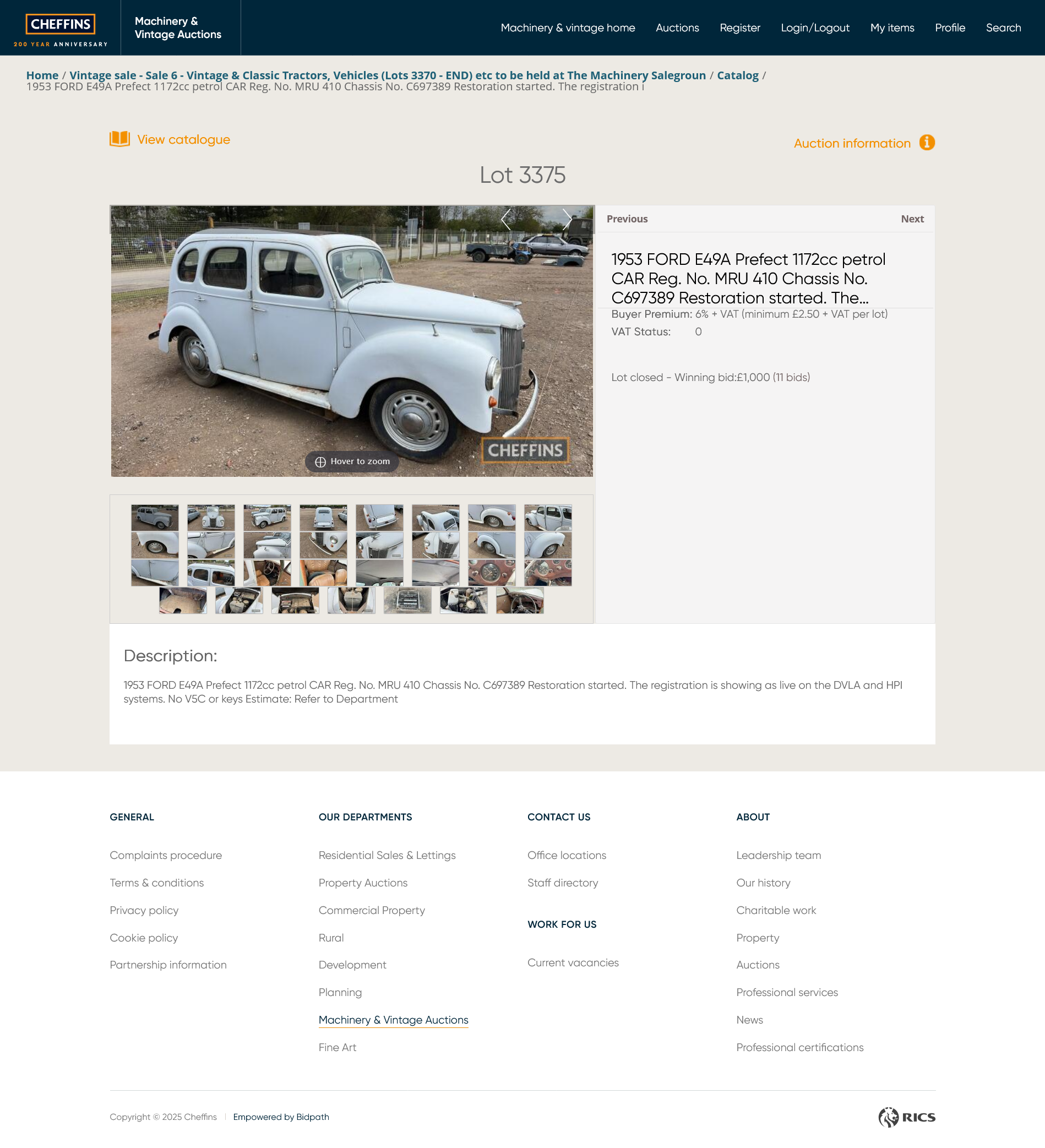Open Machinery & Vintage Auctions footer link
This screenshot has height=1148, width=1045.
[393, 1020]
